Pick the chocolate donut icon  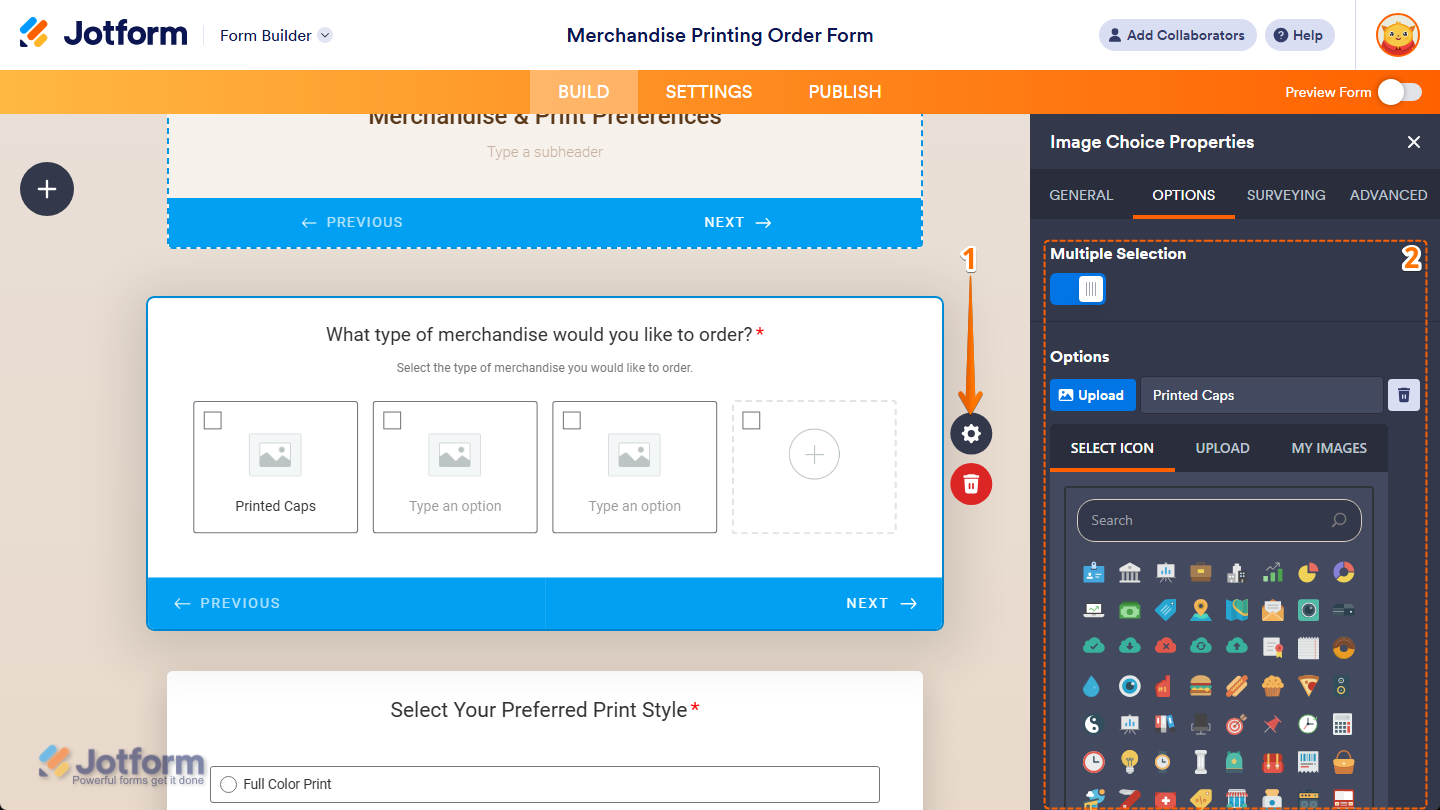click(x=1344, y=647)
